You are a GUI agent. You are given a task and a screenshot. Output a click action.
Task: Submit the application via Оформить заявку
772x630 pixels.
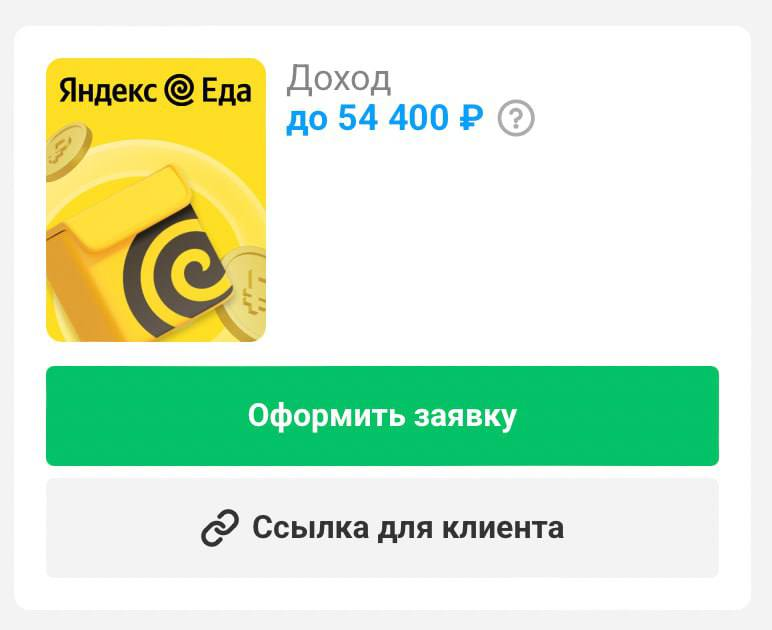382,415
